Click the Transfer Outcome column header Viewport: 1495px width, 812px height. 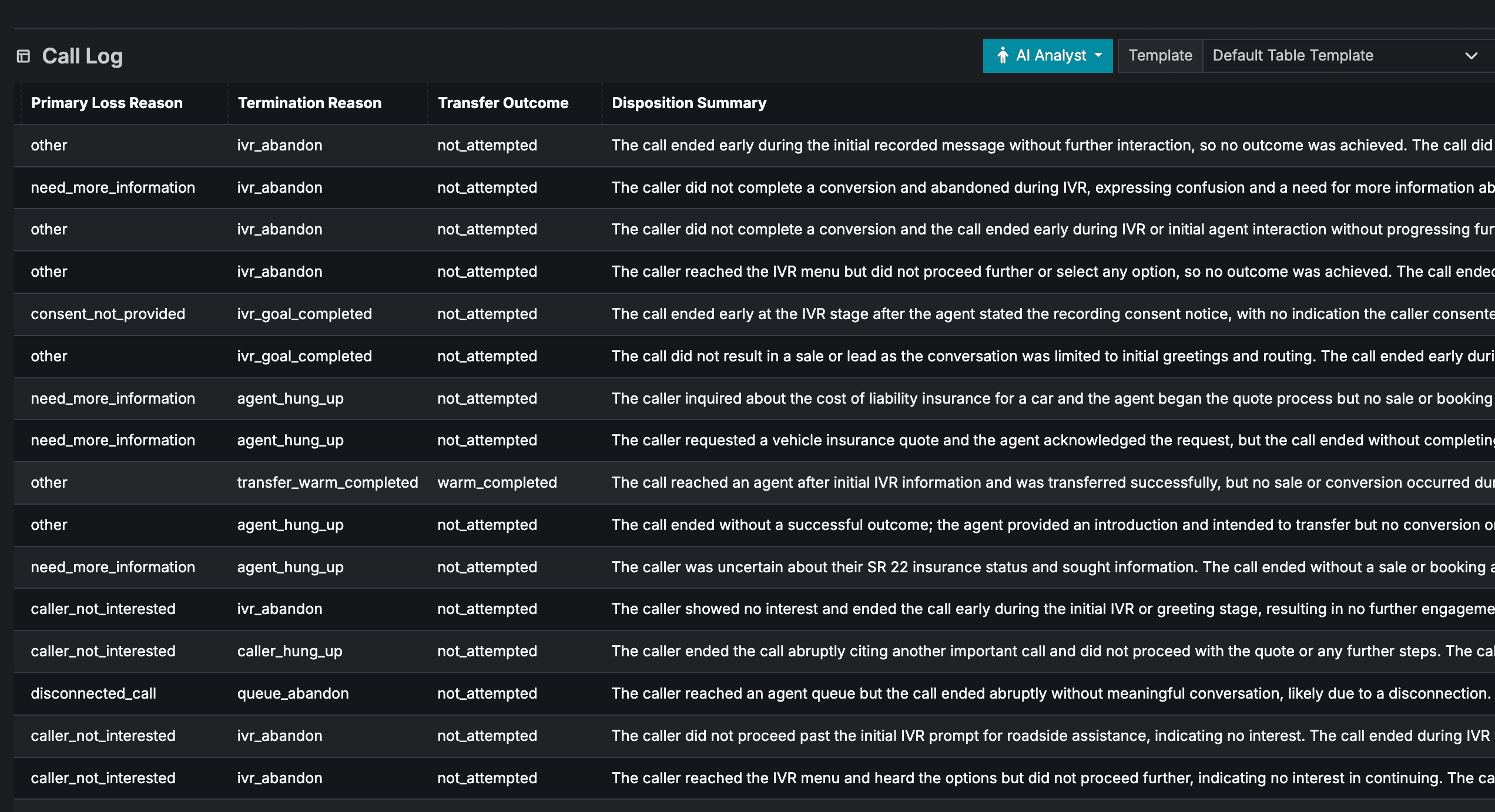pyautogui.click(x=503, y=102)
